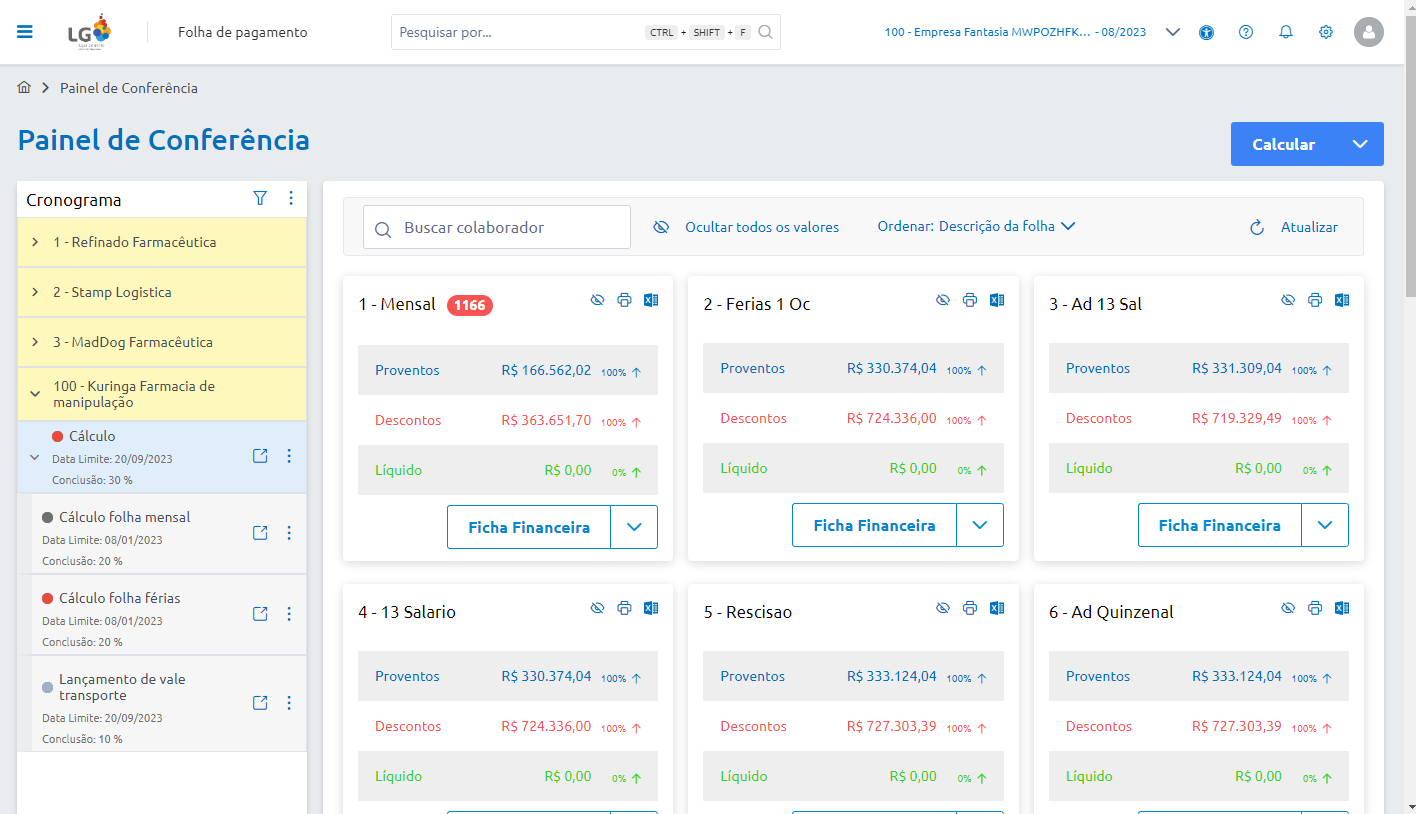Click Ficha Financeira on 2 - Ferias card
This screenshot has width=1416, height=814.
coord(874,525)
